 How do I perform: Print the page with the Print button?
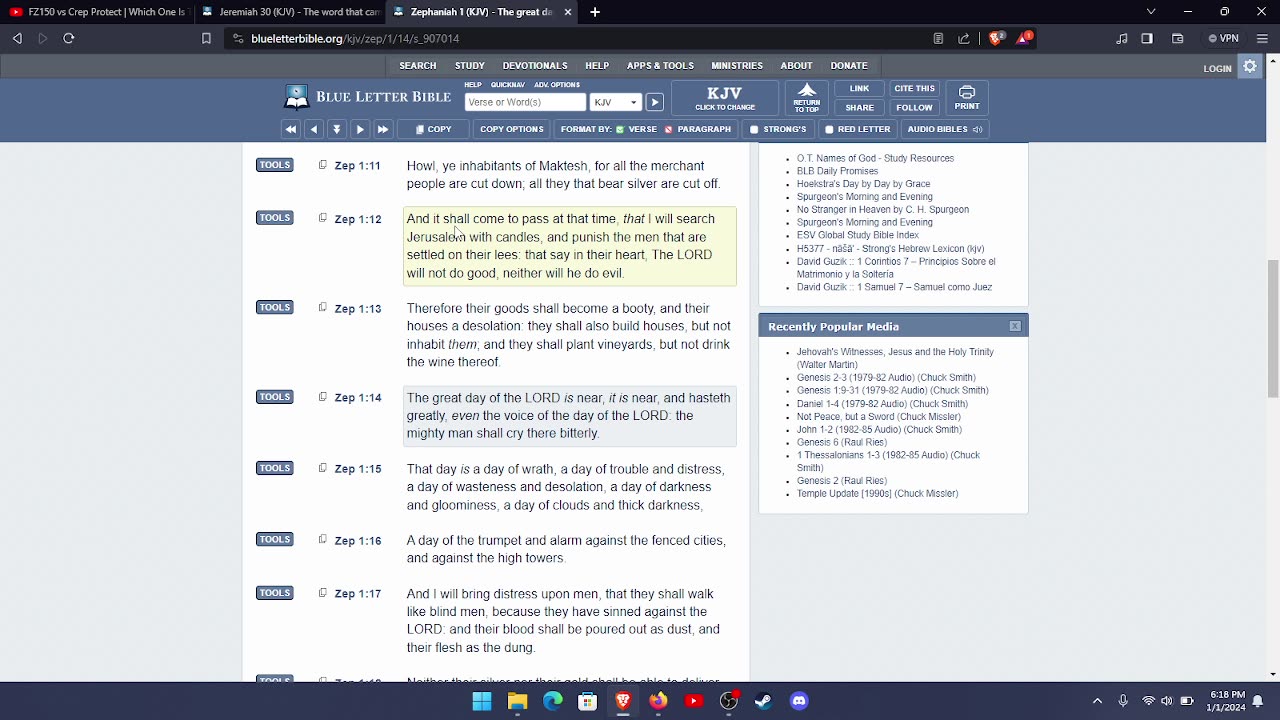pyautogui.click(x=967, y=98)
